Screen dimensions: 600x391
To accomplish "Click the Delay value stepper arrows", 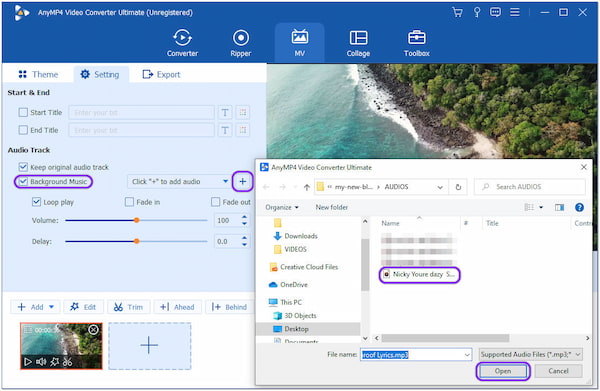I will pyautogui.click(x=244, y=241).
